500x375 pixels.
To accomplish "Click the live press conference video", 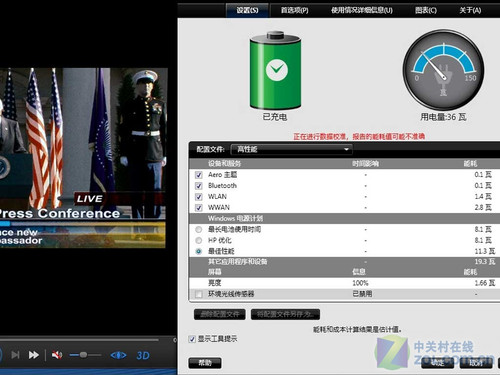I will click(x=83, y=158).
